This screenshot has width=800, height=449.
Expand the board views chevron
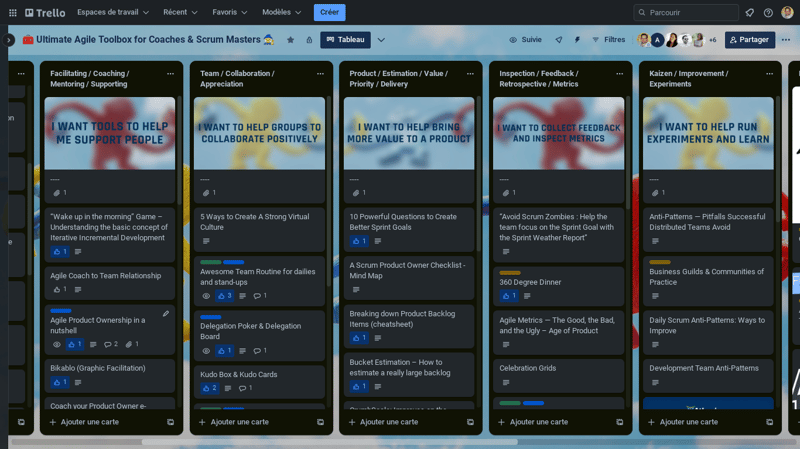[x=381, y=40]
